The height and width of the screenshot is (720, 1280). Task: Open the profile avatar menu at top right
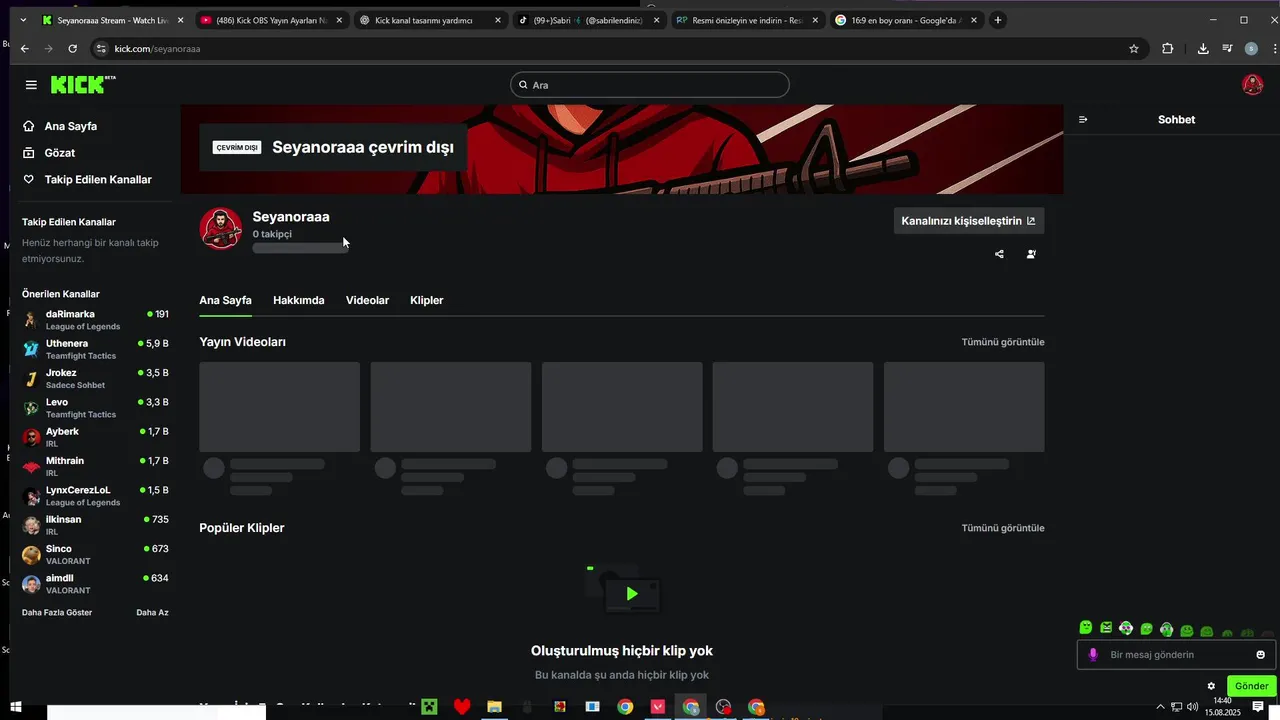point(1252,85)
